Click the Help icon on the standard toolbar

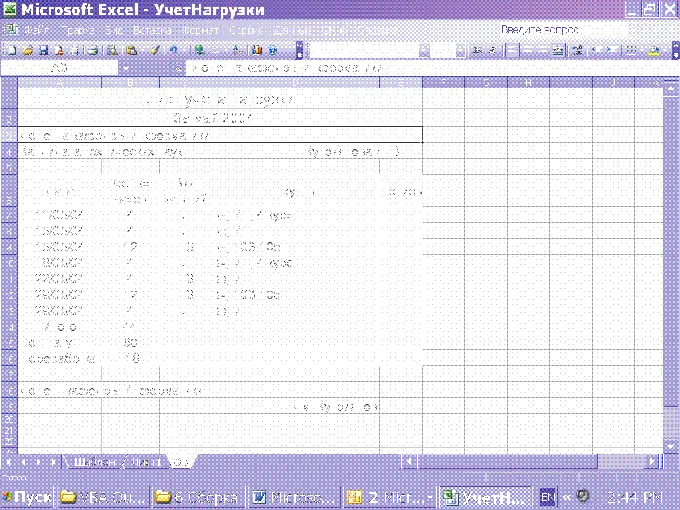[x=273, y=51]
